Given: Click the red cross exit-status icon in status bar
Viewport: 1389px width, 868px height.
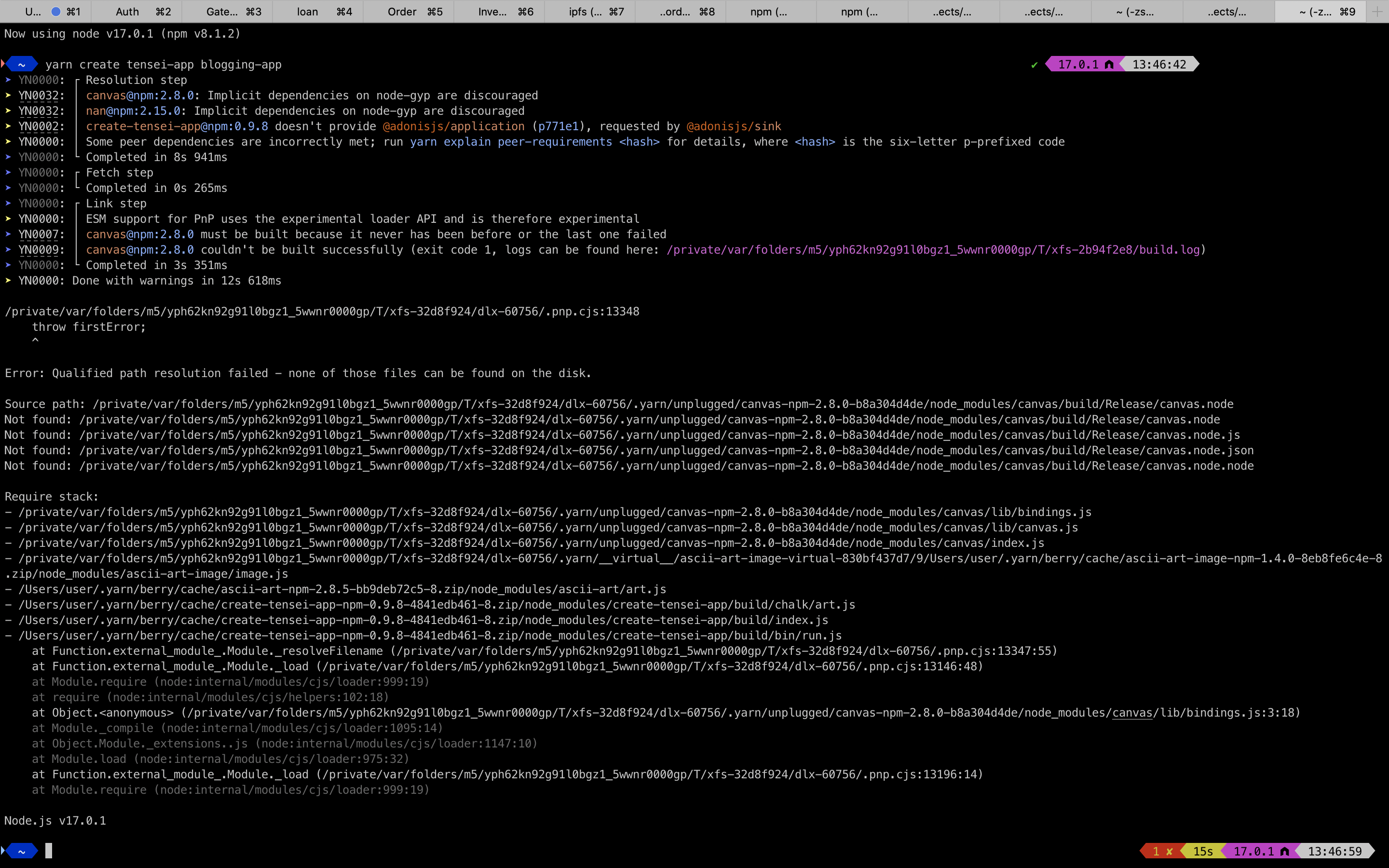Looking at the screenshot, I should coord(1169,851).
